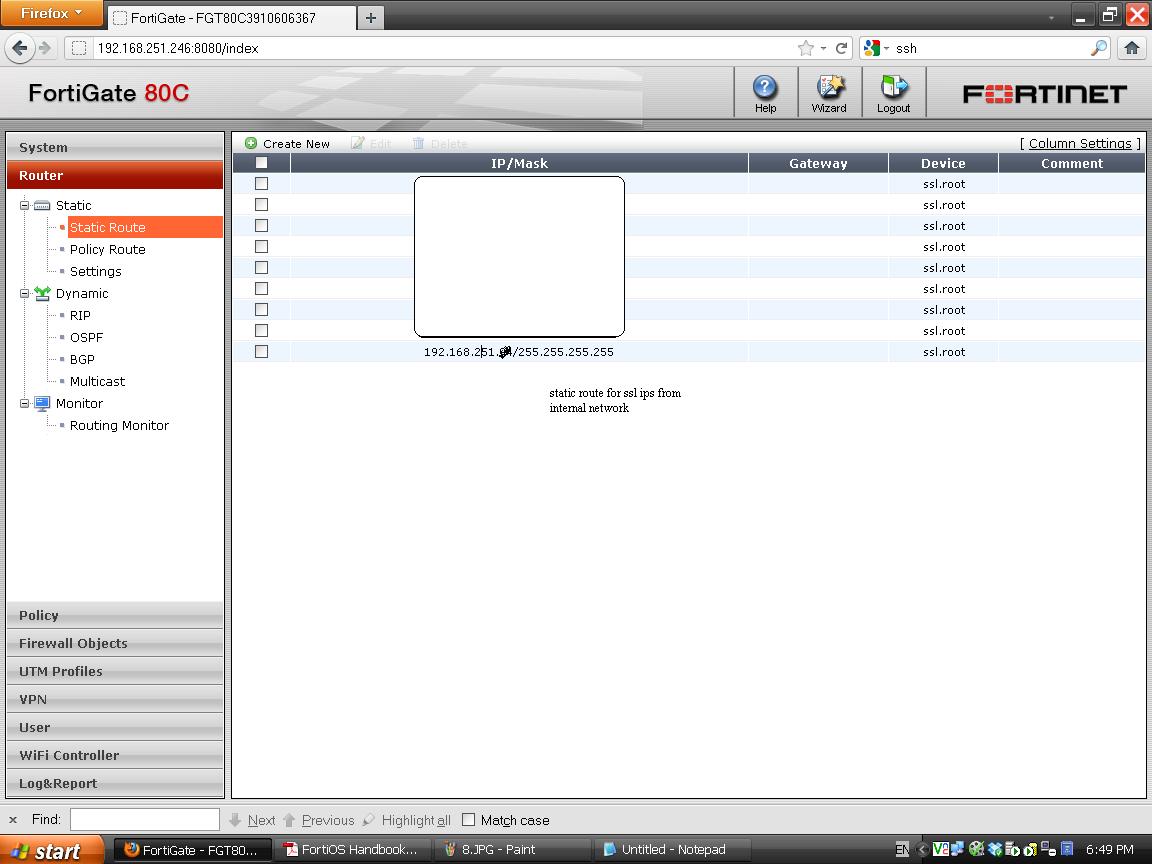The image size is (1152, 864).
Task: Switch to FortiOS Handbook taskbar window
Action: [x=353, y=850]
